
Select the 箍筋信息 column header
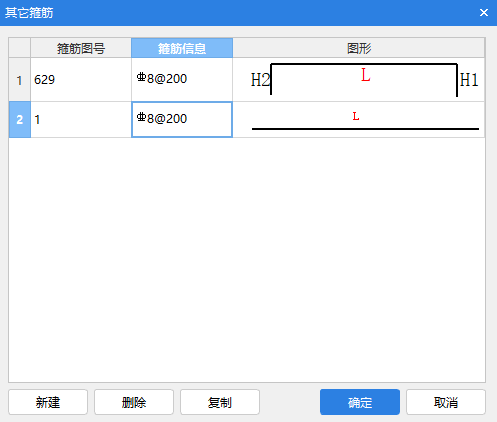[x=182, y=48]
